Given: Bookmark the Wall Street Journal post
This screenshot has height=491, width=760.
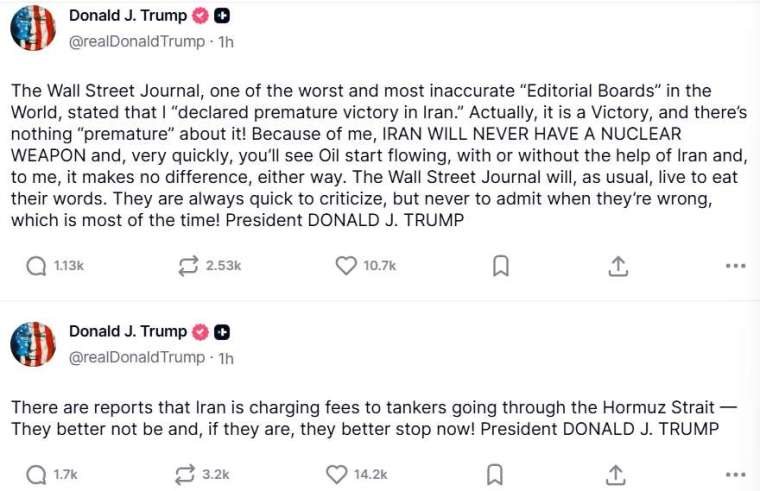Looking at the screenshot, I should click(x=501, y=266).
